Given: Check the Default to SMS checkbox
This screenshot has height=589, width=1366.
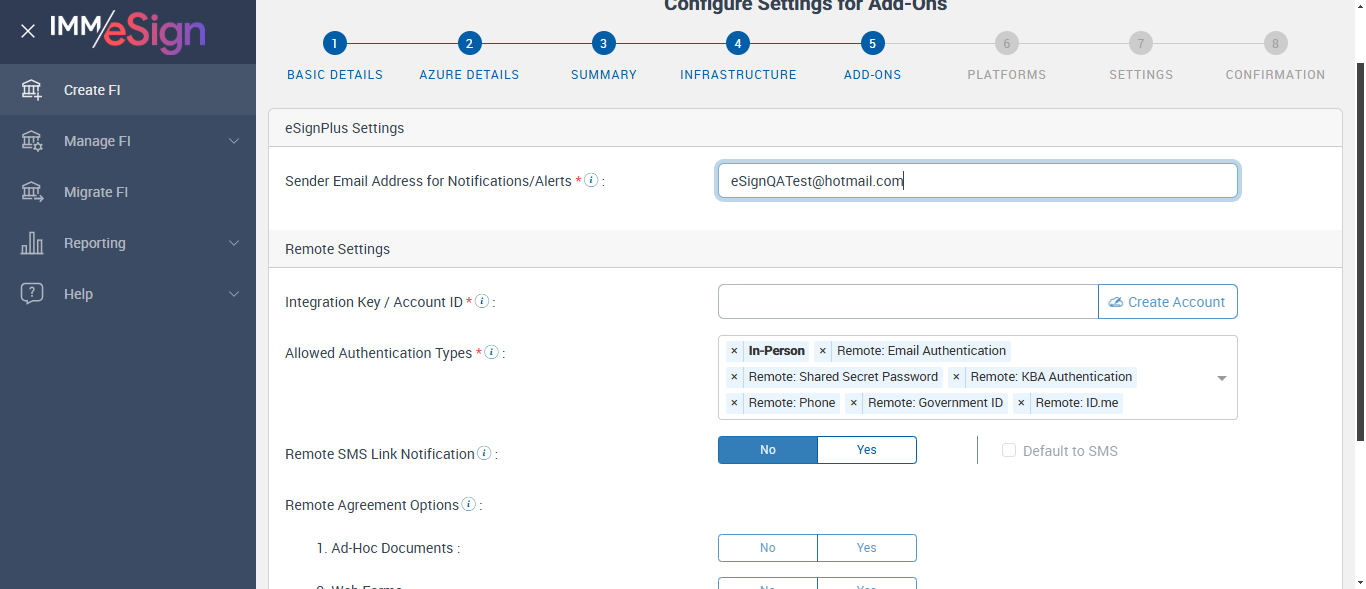Looking at the screenshot, I should point(1009,451).
